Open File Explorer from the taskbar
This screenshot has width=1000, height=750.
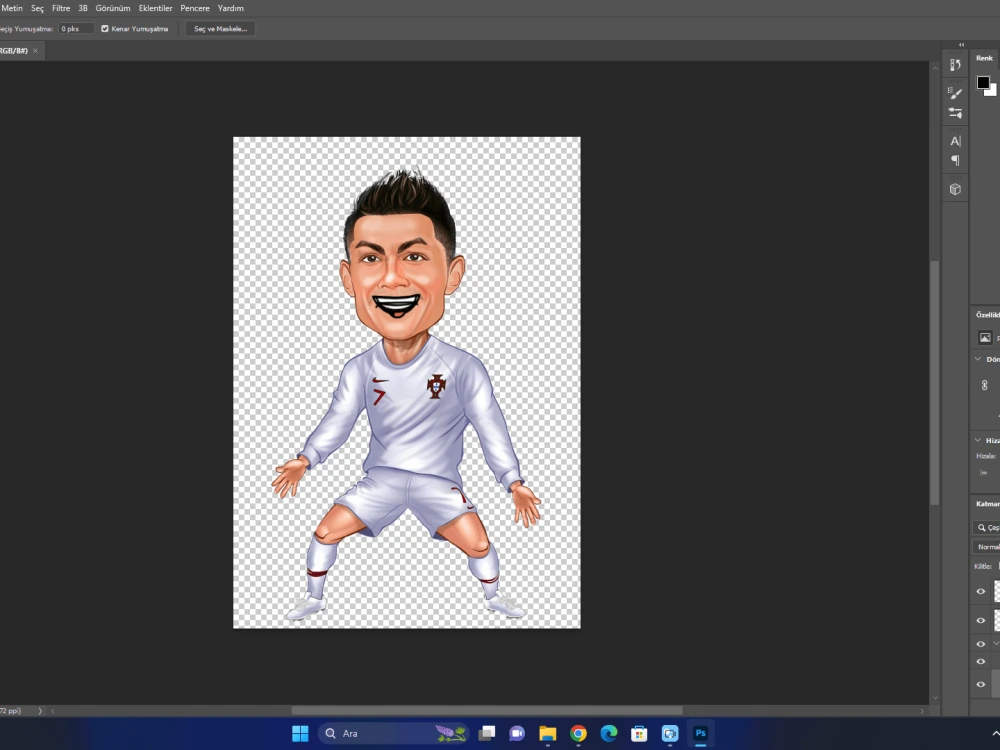547,733
